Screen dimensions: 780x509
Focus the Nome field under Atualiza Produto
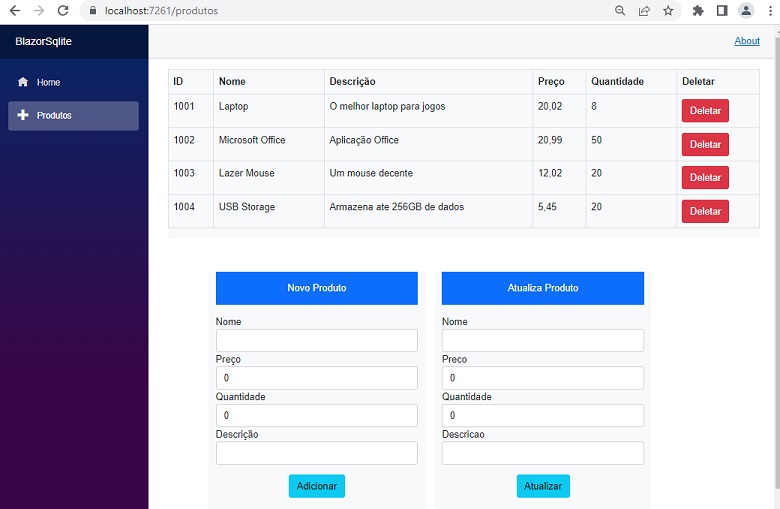543,340
